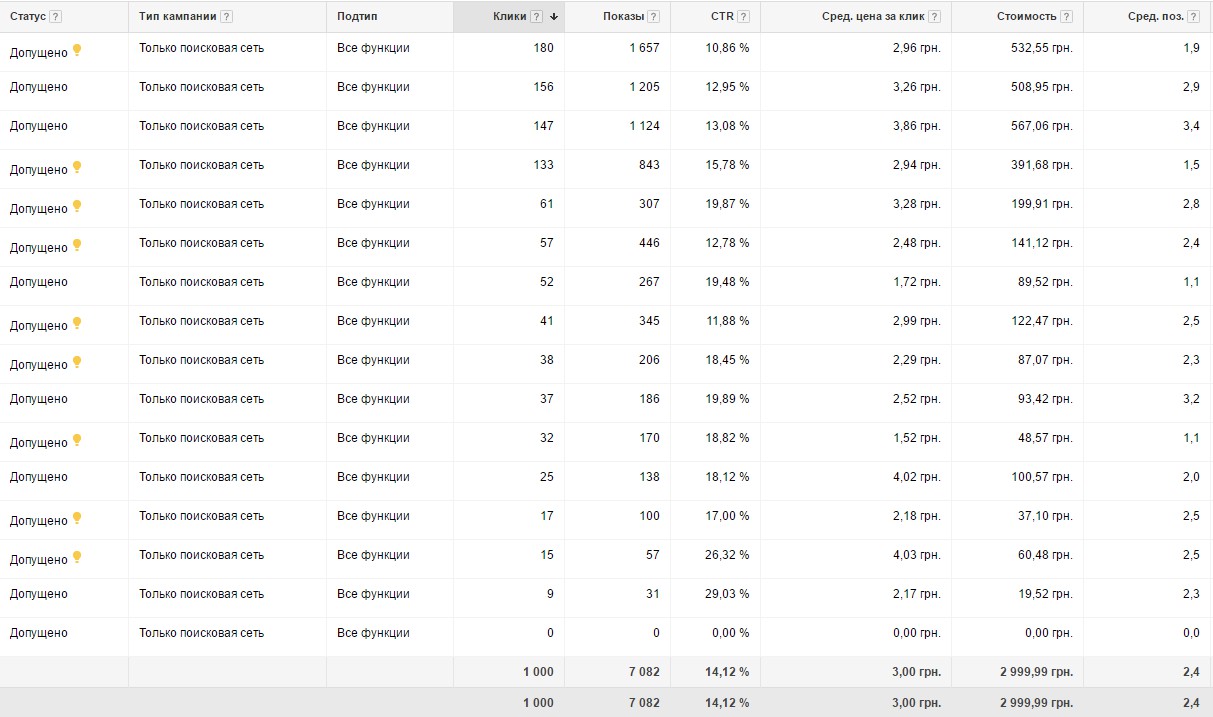Click the question mark beside Показы
Viewport: 1213px width, 717px height.
click(x=653, y=17)
